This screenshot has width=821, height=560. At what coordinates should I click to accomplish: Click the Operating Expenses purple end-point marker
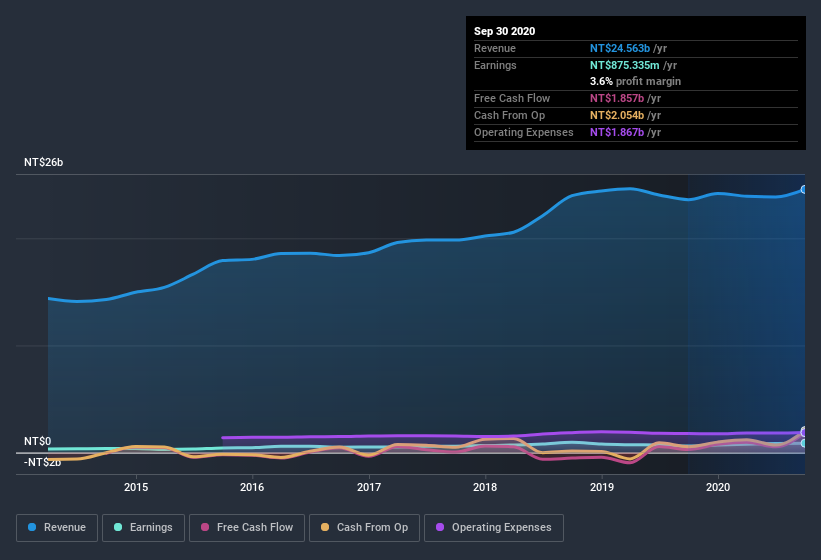click(804, 432)
